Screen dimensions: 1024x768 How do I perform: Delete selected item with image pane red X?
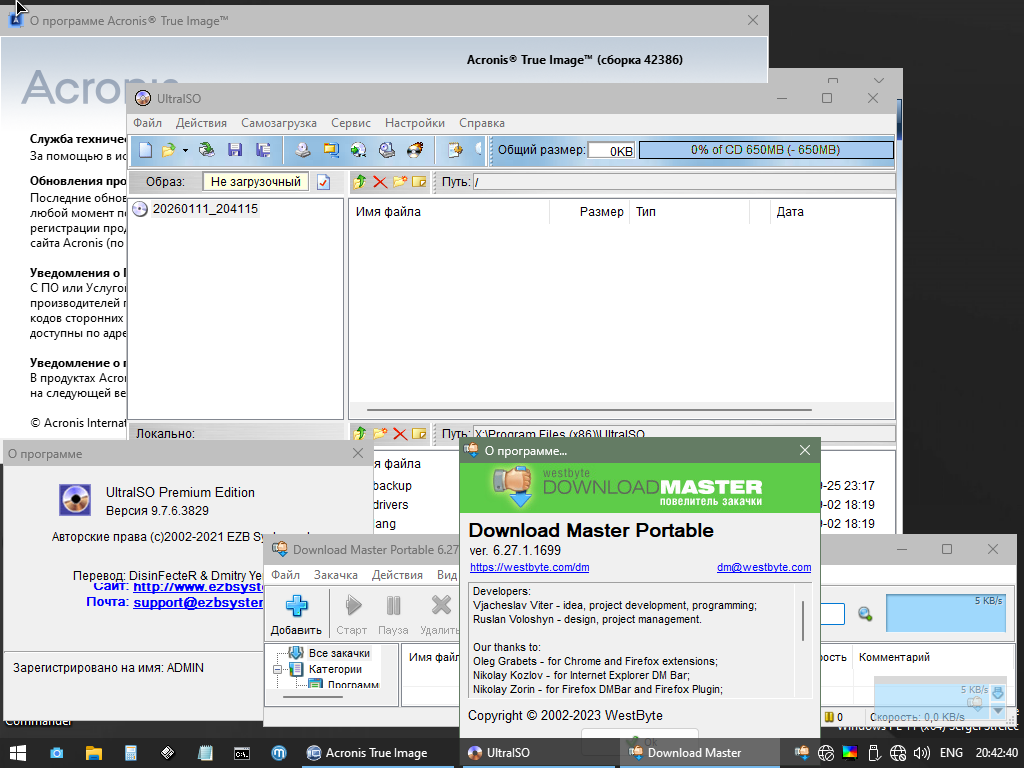coord(380,182)
